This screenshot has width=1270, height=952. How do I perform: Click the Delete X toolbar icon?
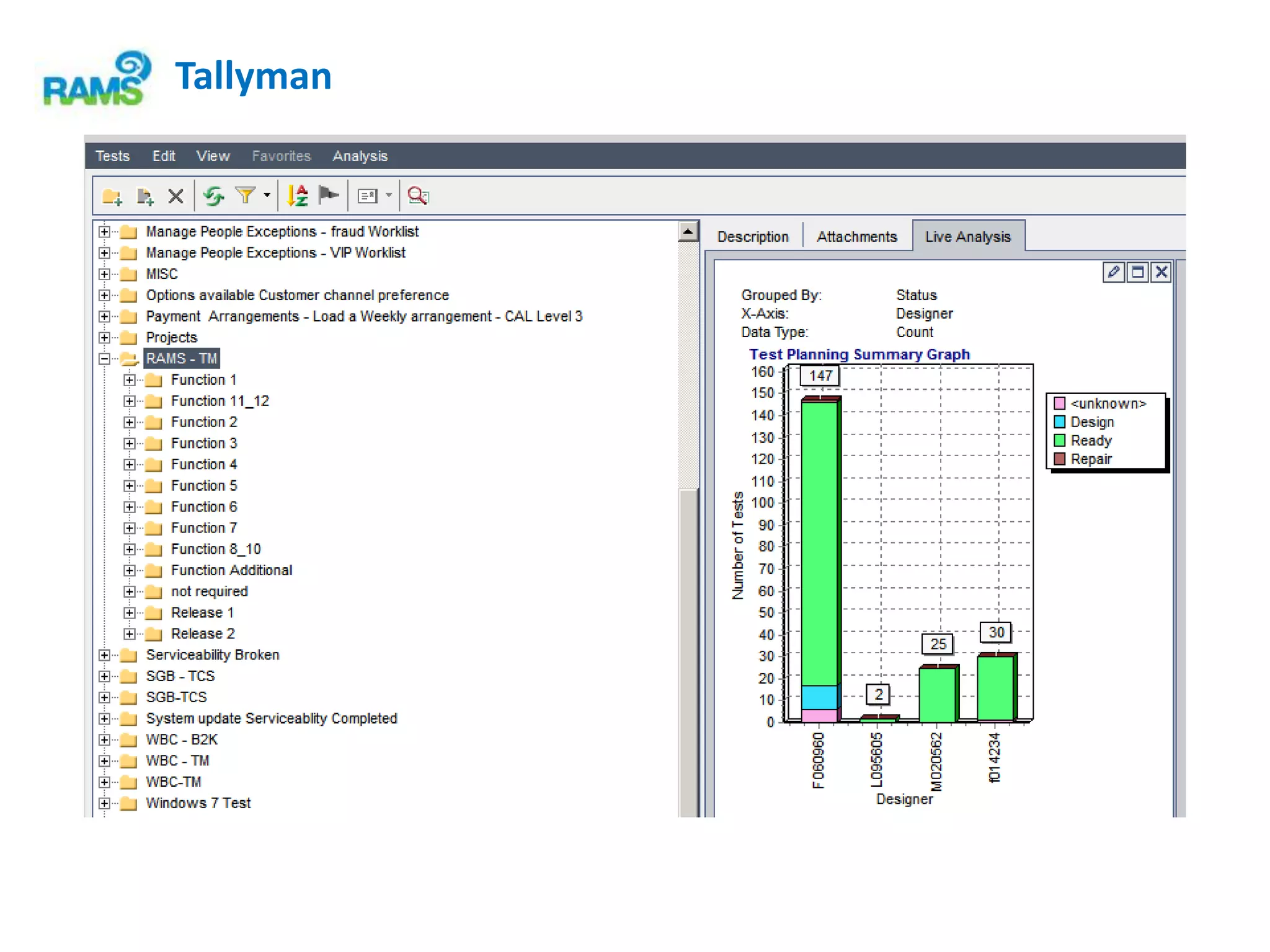coord(176,196)
